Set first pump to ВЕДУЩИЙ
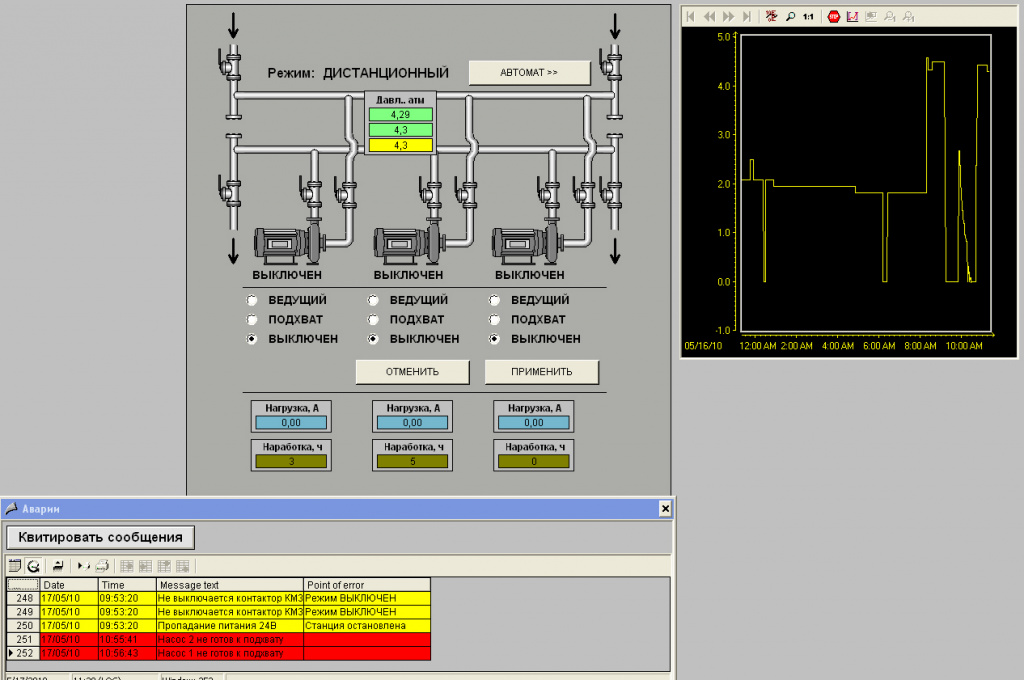Image resolution: width=1024 pixels, height=680 pixels. (x=251, y=300)
